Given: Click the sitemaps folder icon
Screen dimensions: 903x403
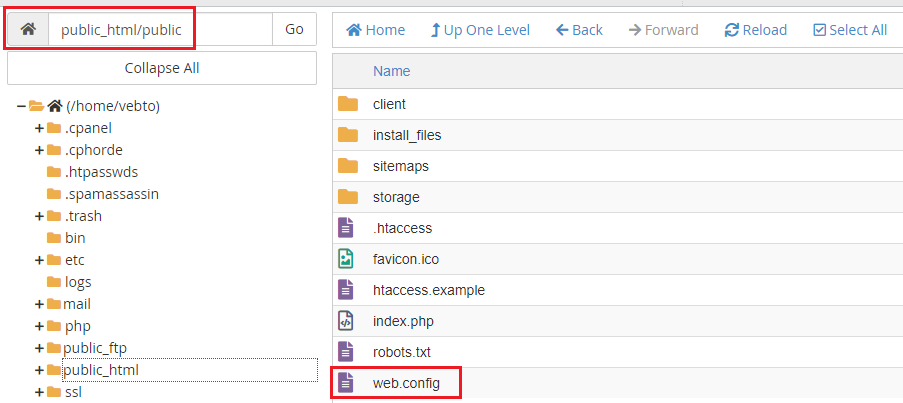Looking at the screenshot, I should coord(347,166).
